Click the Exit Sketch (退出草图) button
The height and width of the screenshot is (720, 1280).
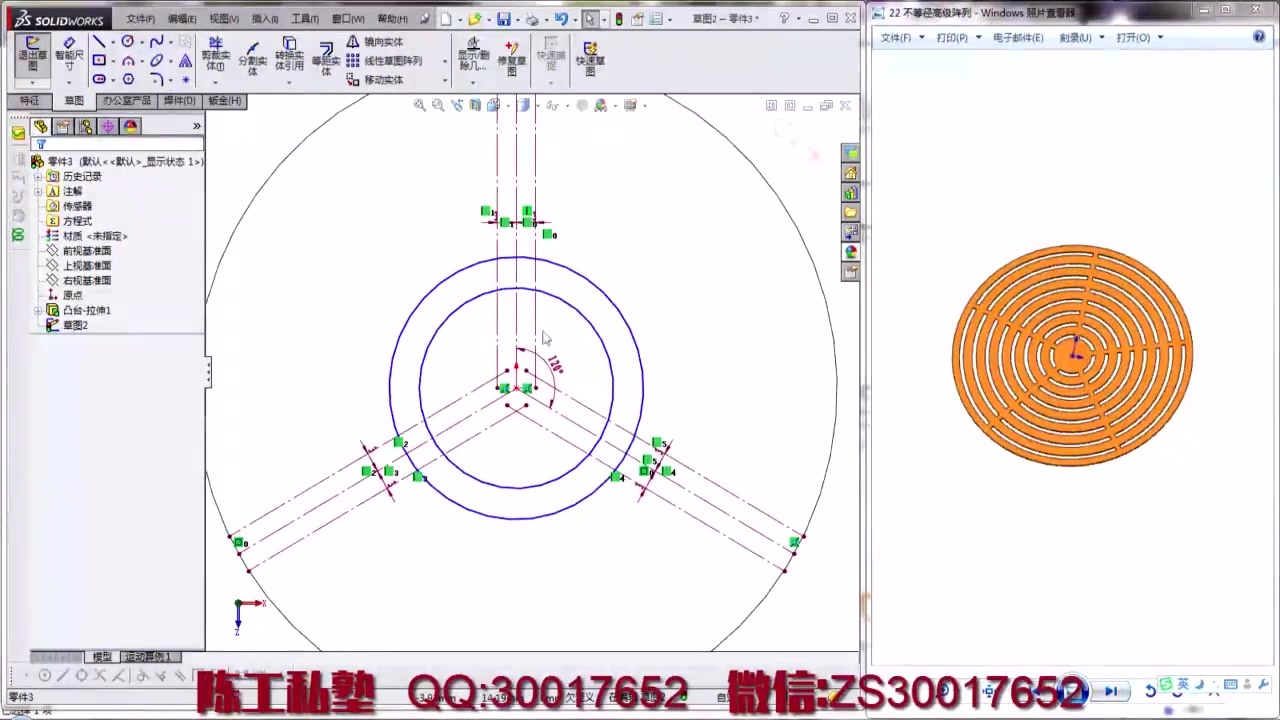(x=32, y=54)
